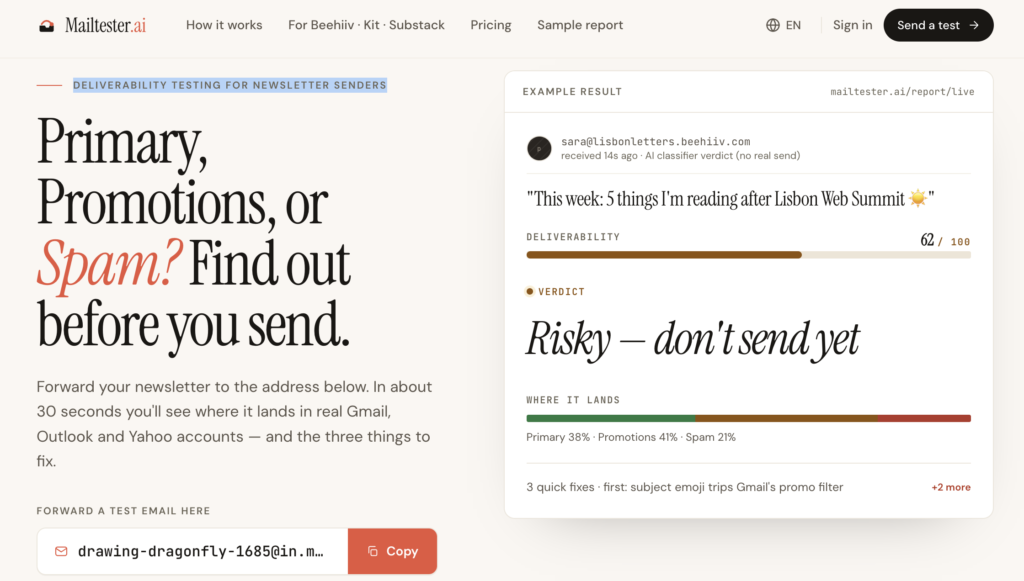This screenshot has width=1024, height=581.
Task: Click the brown Promotions segment of the landing bar
Action: (786, 418)
